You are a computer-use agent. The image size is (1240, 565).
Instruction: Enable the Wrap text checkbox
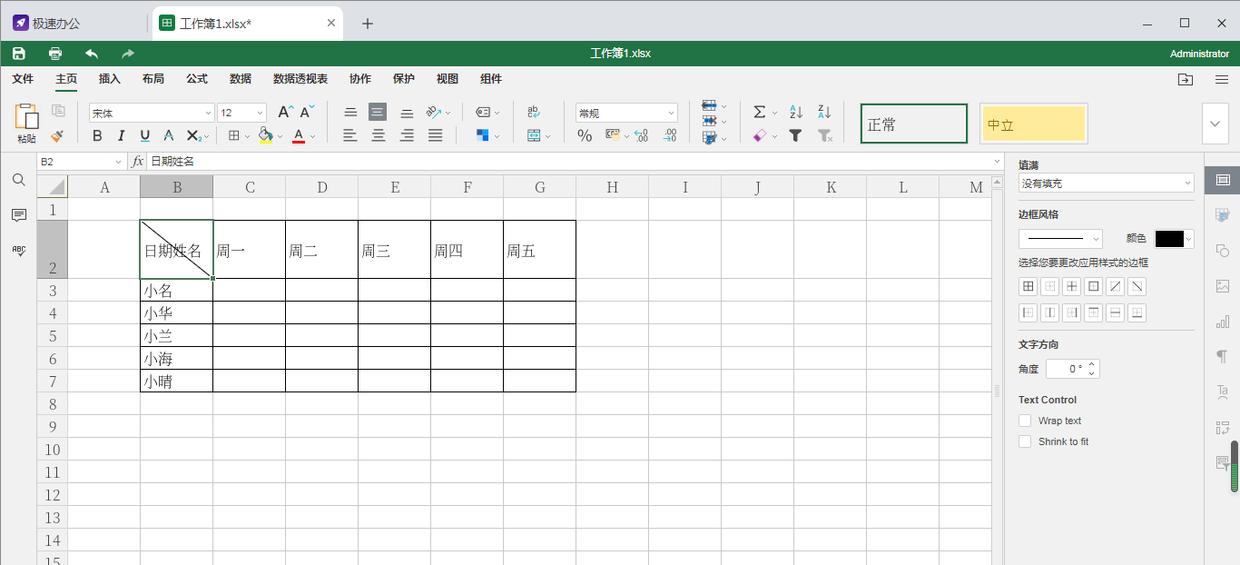[1025, 421]
